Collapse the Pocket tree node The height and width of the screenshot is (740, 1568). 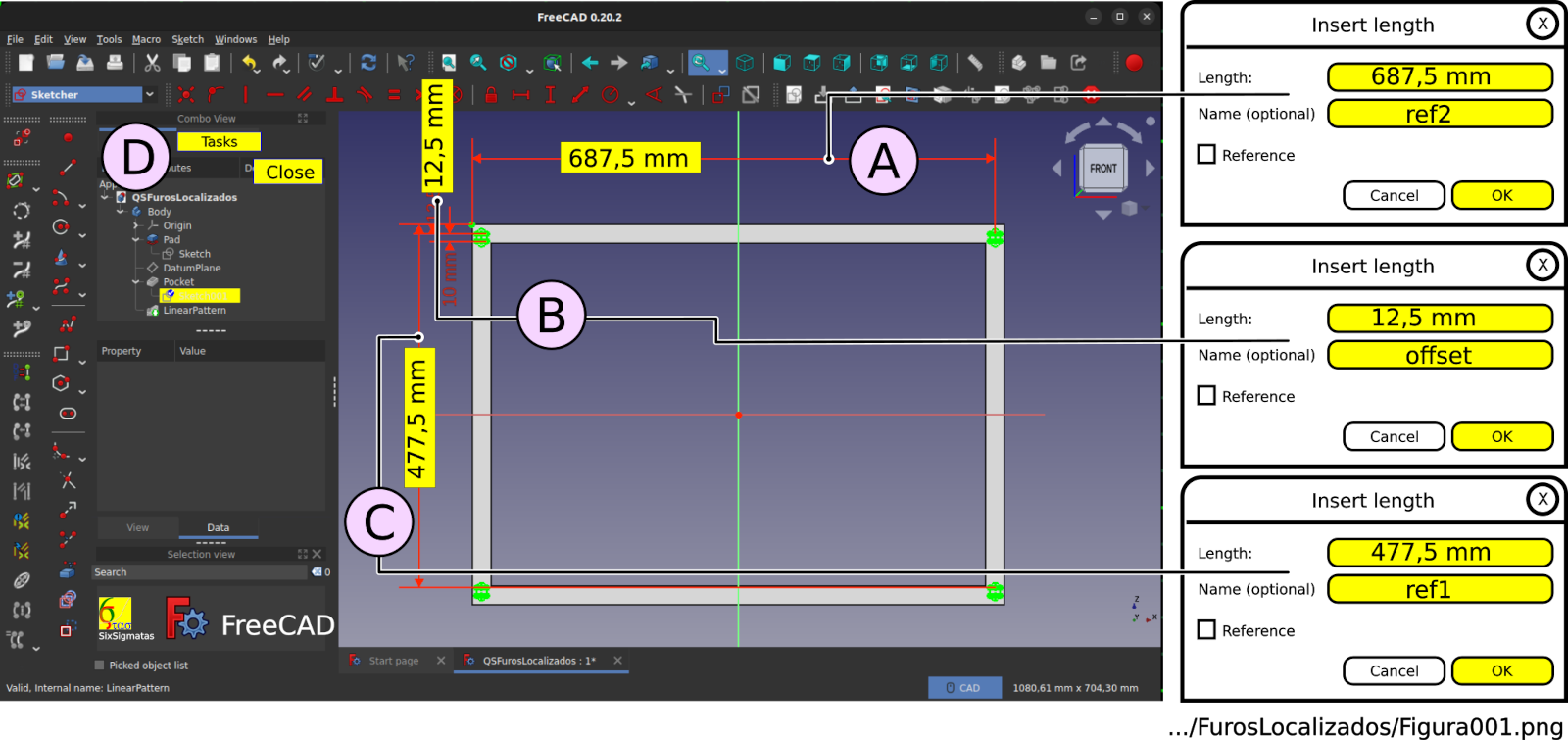136,282
